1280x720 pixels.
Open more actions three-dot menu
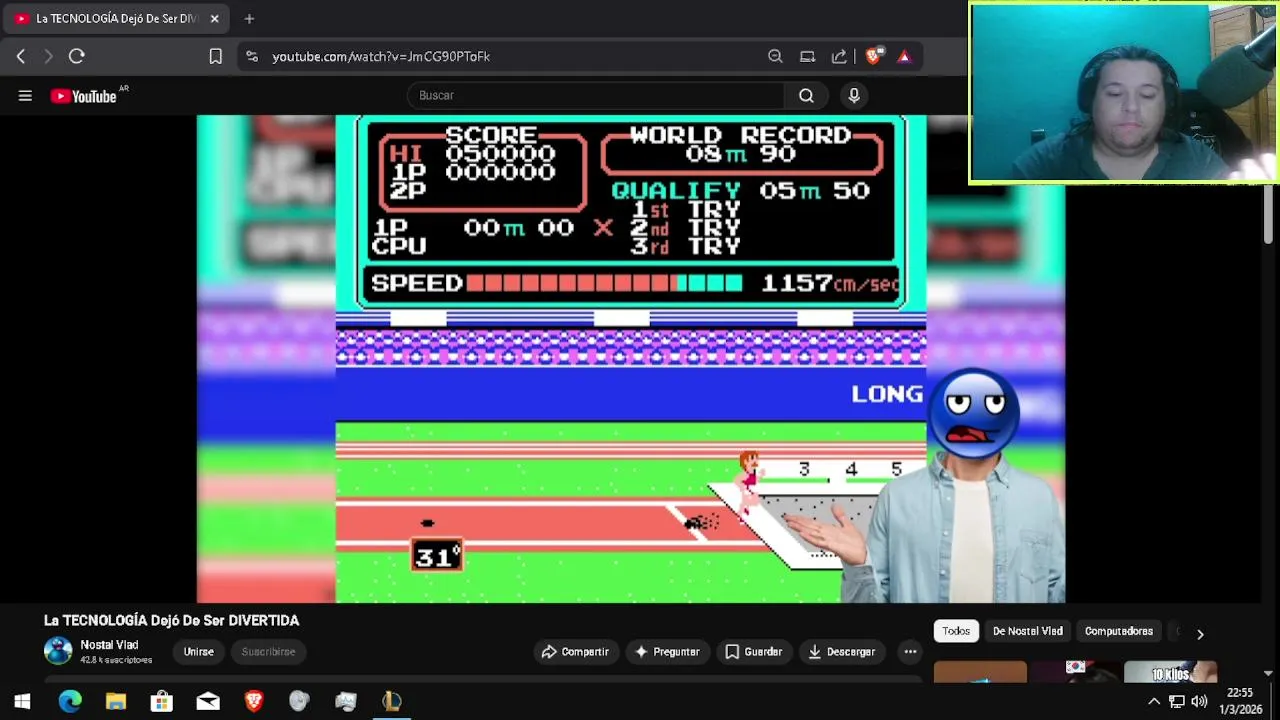[910, 651]
